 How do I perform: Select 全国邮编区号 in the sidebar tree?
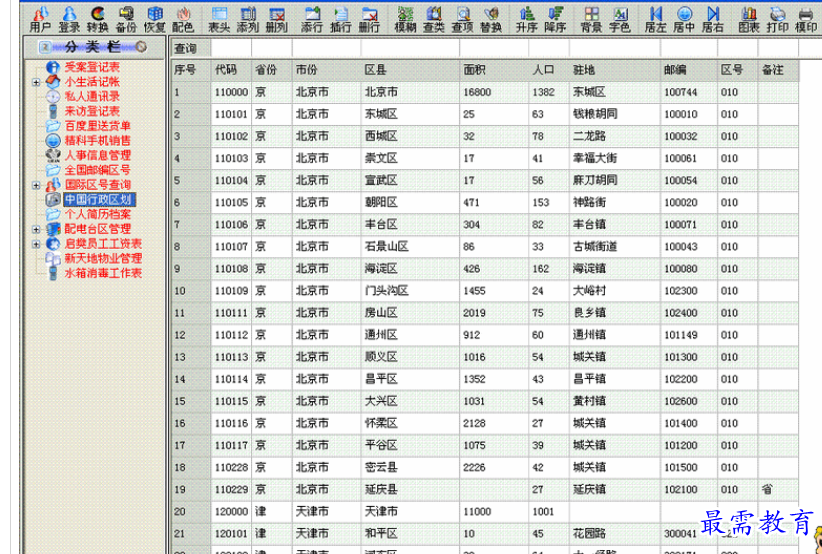(97, 170)
